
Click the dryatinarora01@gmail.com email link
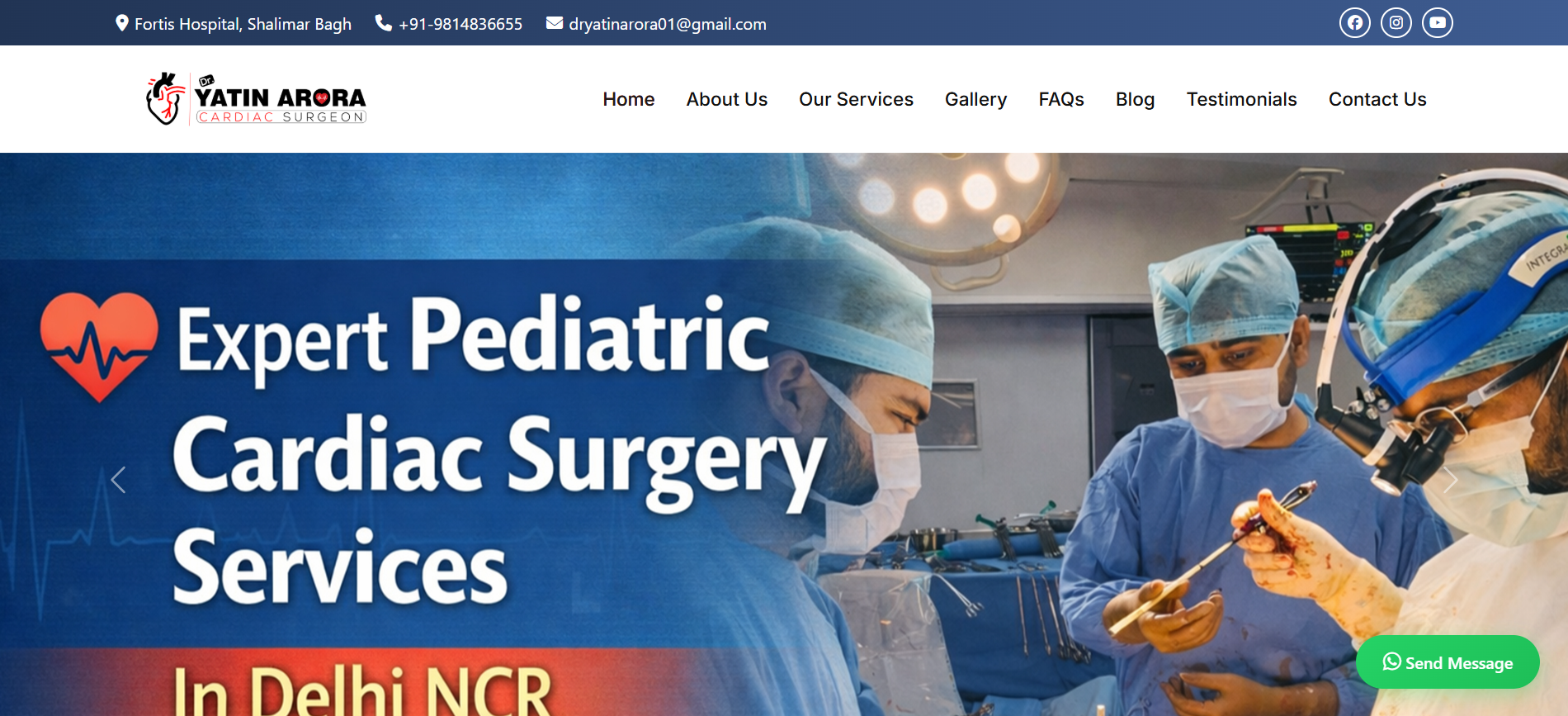[x=668, y=24]
